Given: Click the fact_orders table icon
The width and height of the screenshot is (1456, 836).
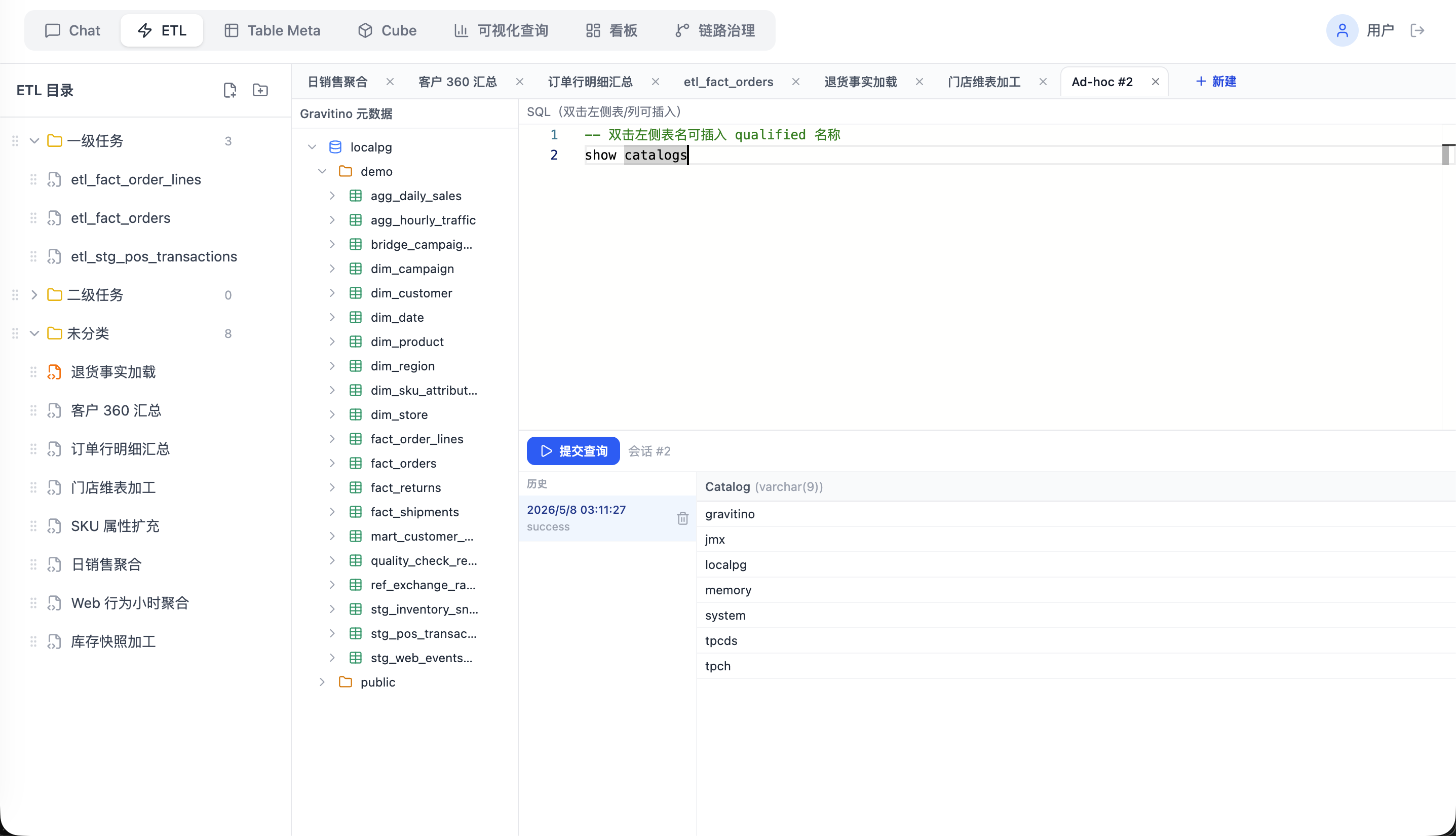Looking at the screenshot, I should coord(356,464).
